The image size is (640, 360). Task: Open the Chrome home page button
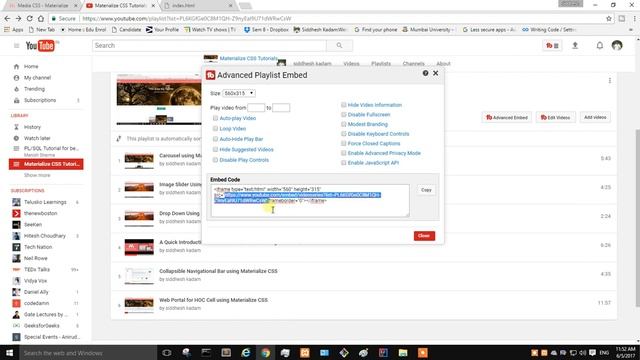[x=41, y=18]
